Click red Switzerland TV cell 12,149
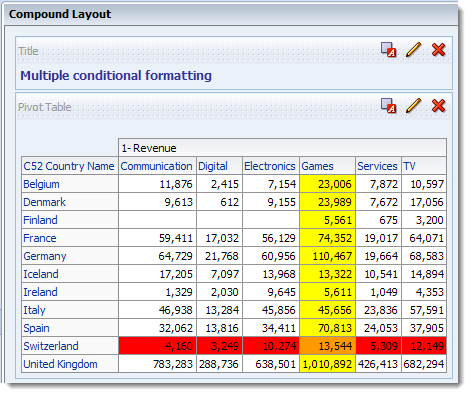470x395 pixels. [x=424, y=346]
